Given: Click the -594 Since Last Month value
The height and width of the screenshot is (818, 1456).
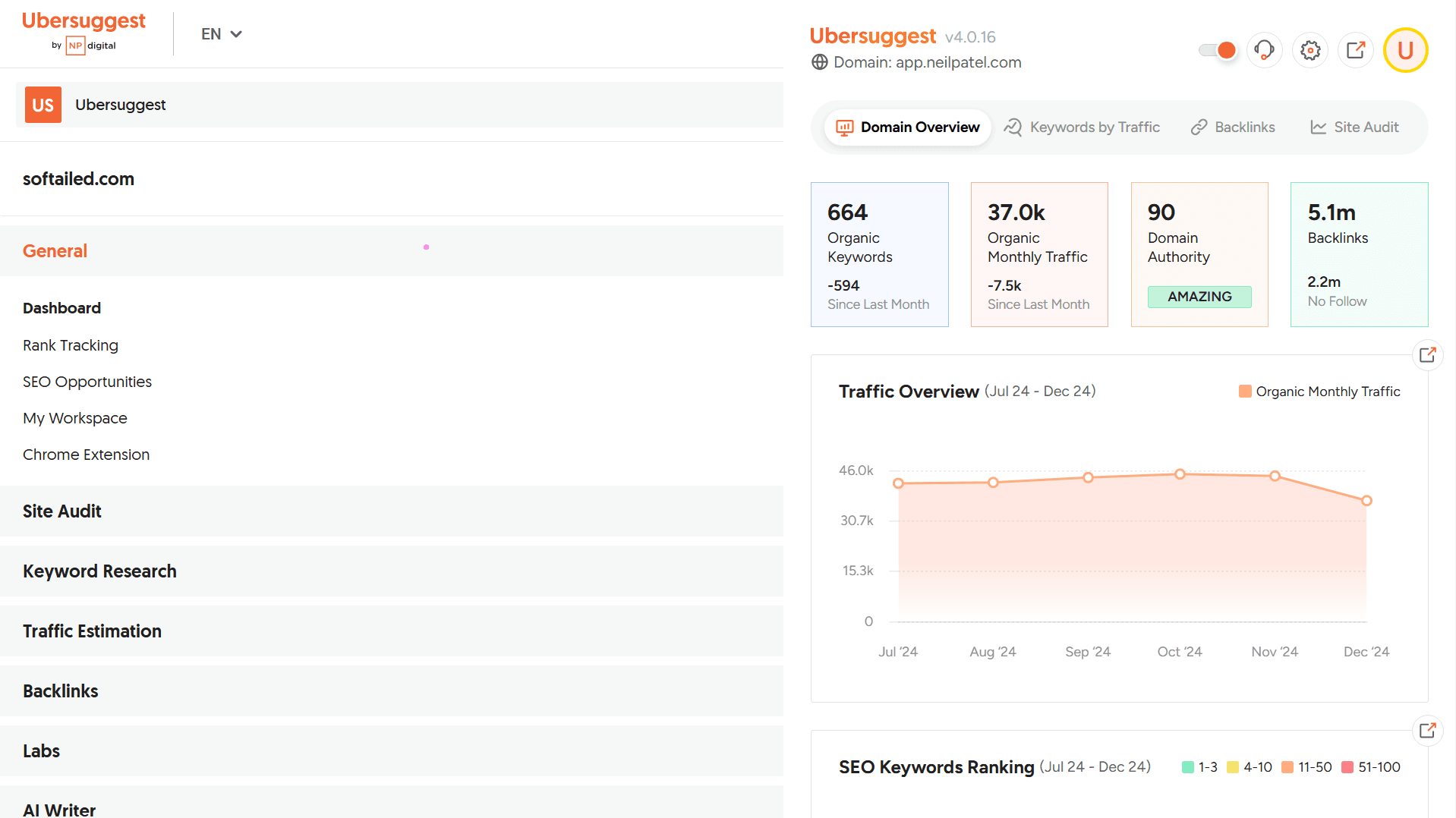Looking at the screenshot, I should (x=843, y=286).
